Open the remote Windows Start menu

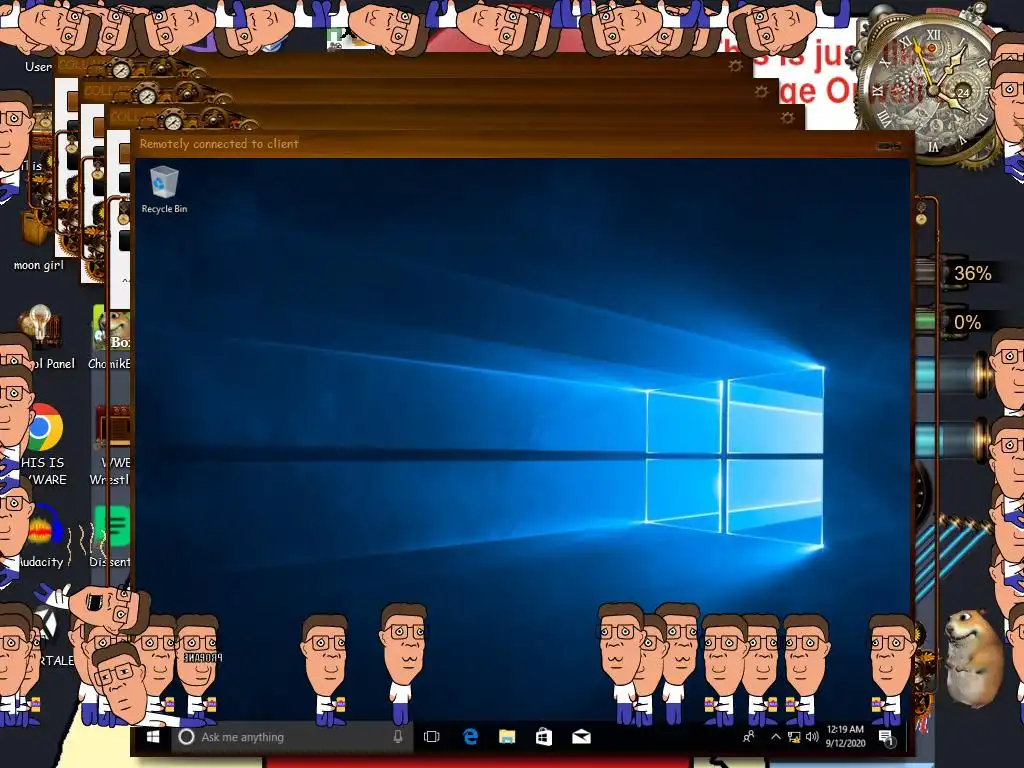pyautogui.click(x=153, y=737)
